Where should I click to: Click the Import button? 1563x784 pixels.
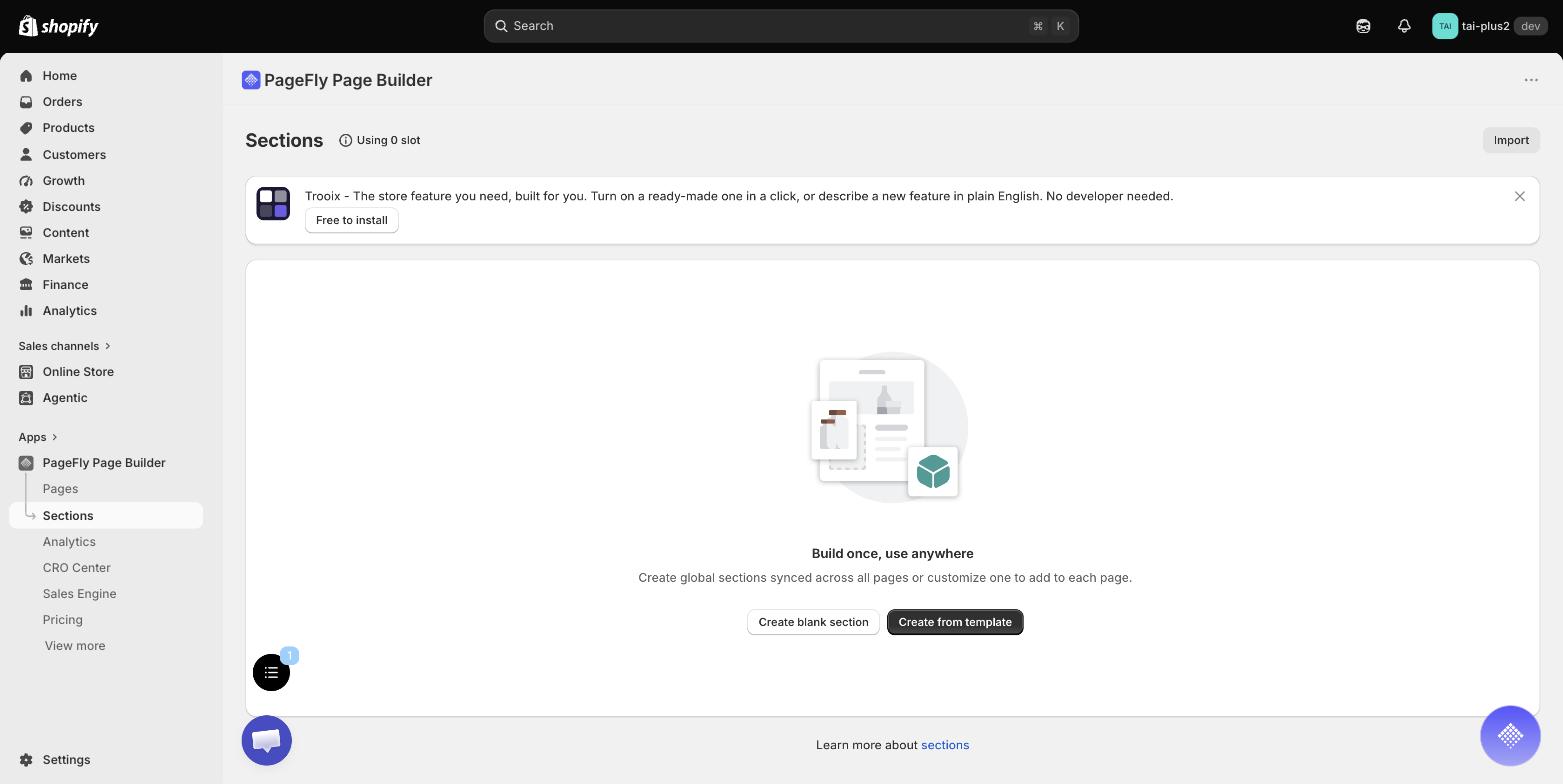[1511, 141]
